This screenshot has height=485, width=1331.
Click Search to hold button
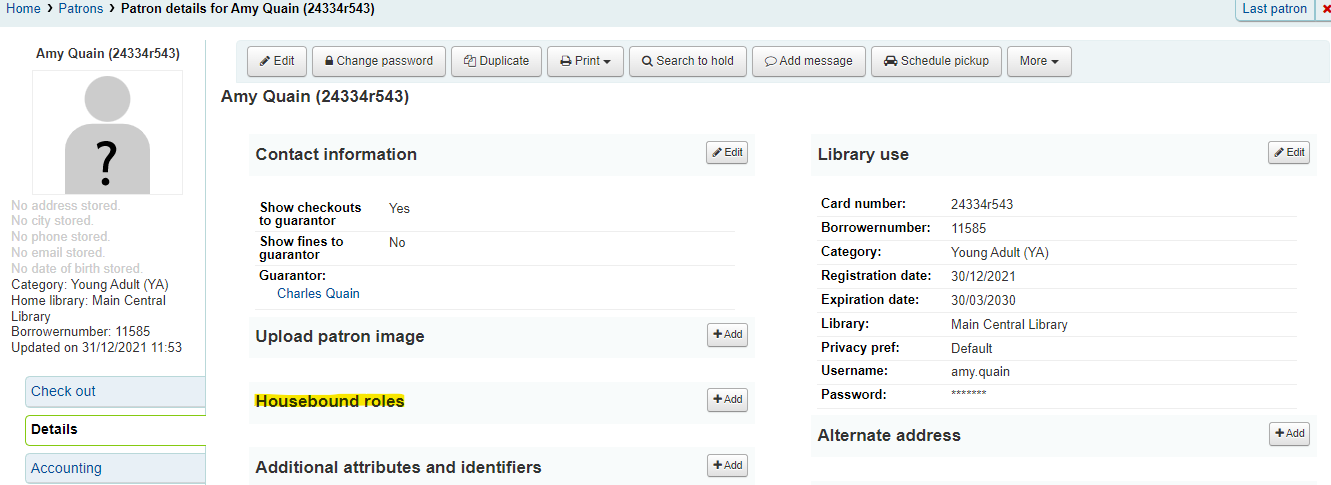pos(688,61)
